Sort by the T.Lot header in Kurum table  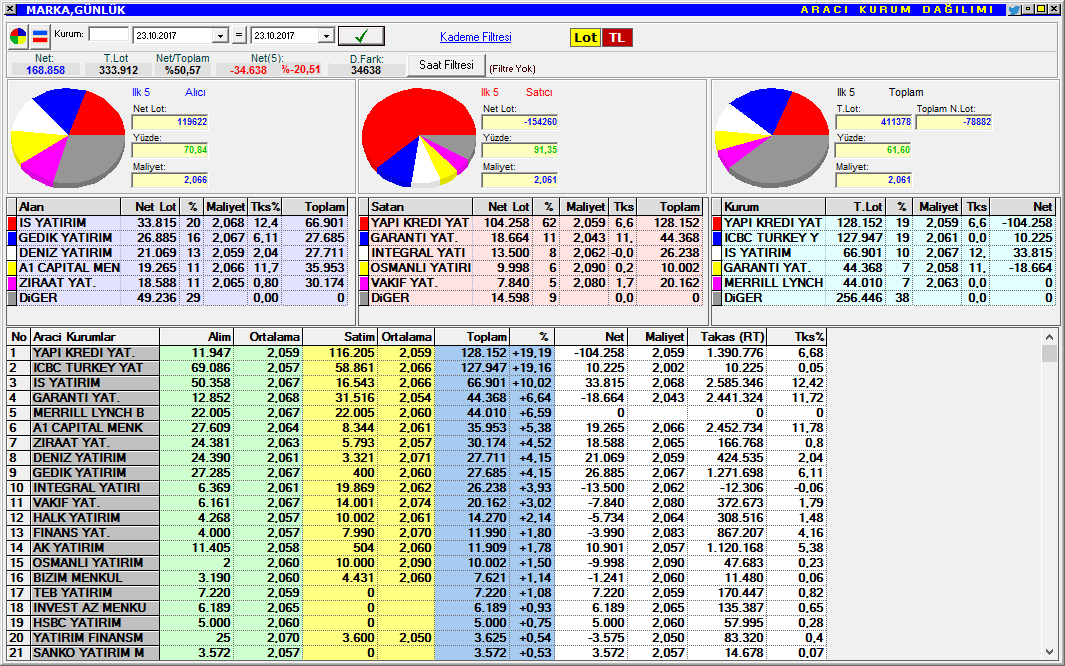pos(855,206)
